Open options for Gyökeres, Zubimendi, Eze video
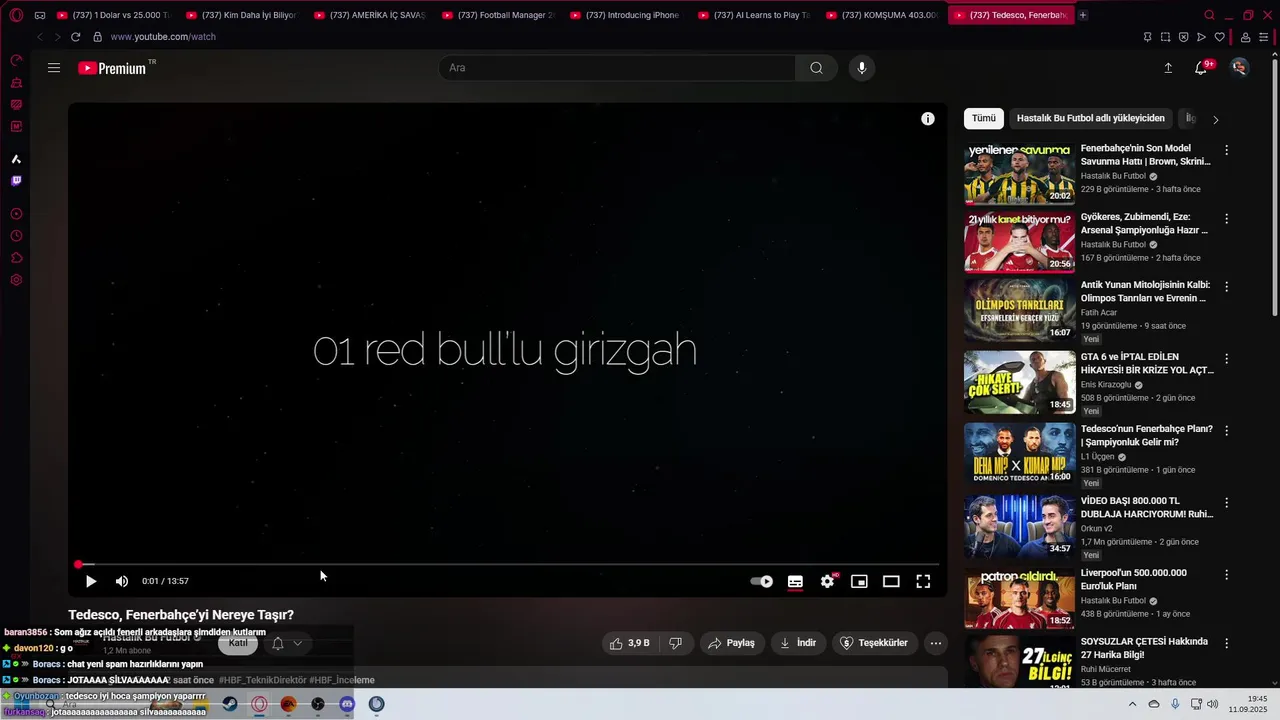 click(1226, 218)
